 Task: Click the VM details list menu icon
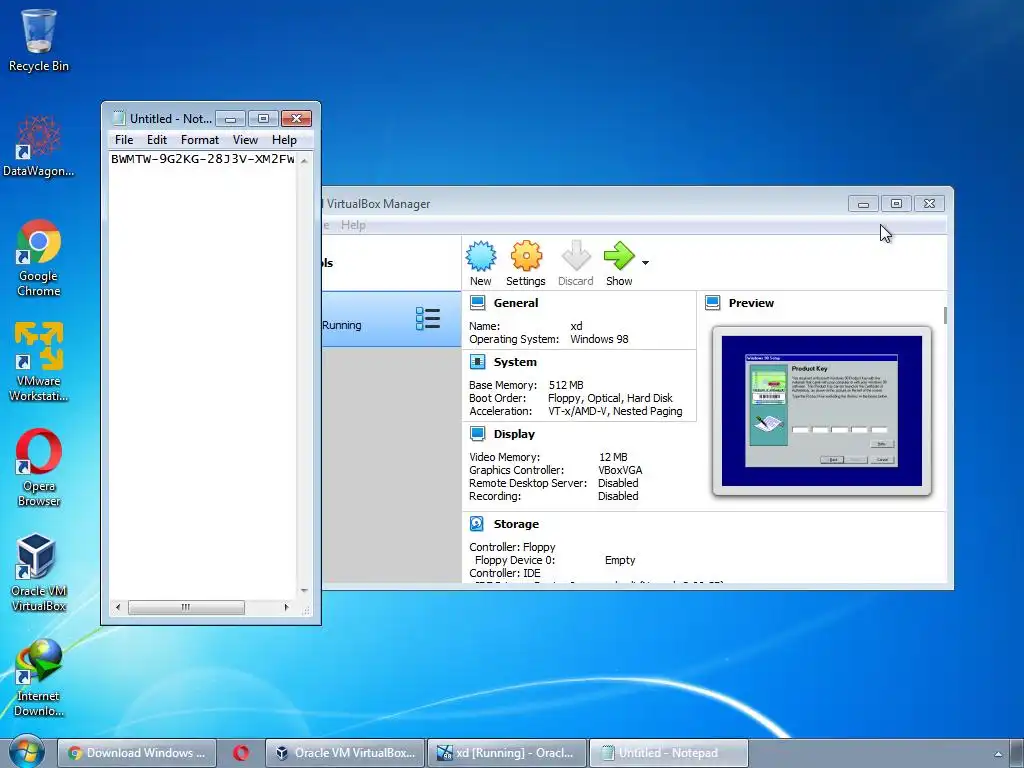(428, 319)
